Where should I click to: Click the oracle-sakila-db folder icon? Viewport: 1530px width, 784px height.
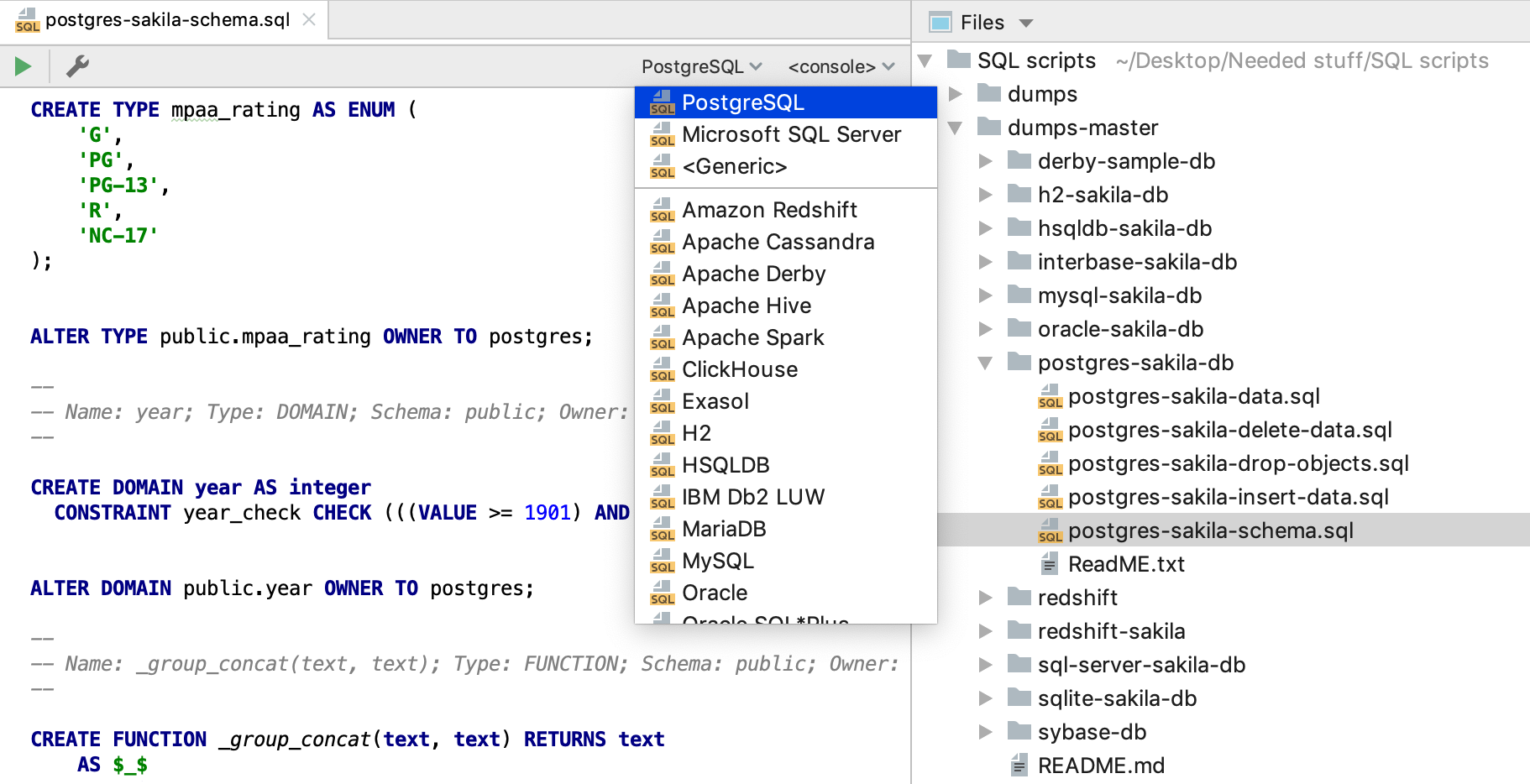(x=1019, y=328)
